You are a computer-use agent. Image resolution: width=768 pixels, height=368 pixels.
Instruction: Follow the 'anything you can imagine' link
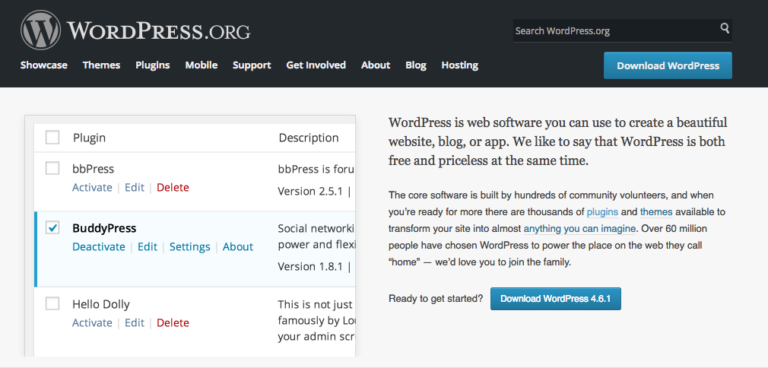click(x=580, y=229)
